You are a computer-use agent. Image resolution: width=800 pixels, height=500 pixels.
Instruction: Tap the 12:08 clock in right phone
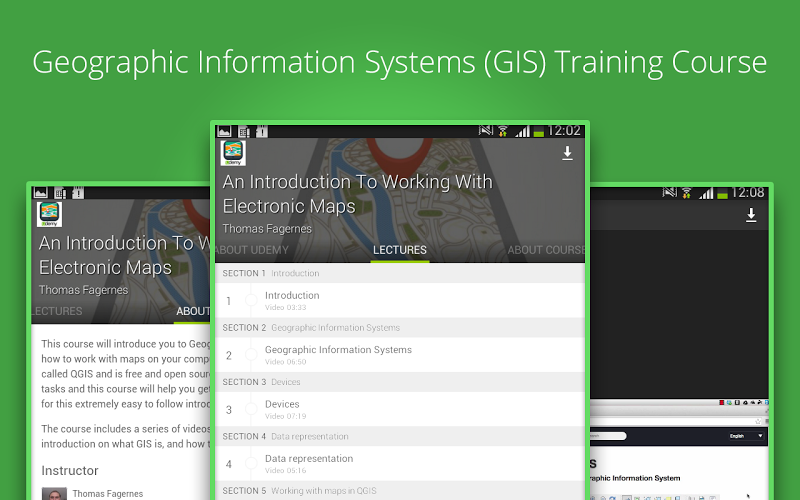[747, 193]
